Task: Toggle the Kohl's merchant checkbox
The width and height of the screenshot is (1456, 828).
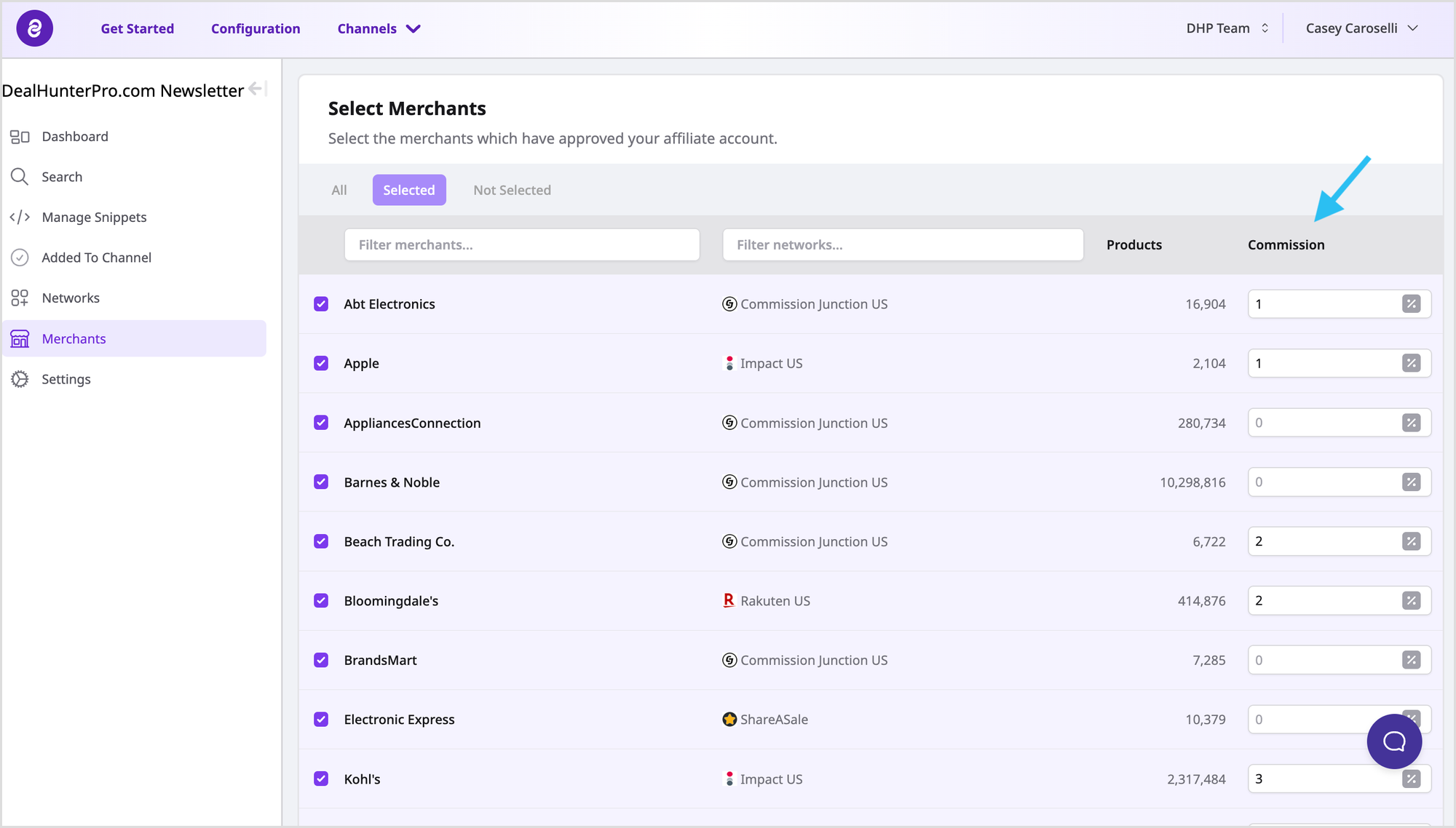Action: tap(321, 779)
